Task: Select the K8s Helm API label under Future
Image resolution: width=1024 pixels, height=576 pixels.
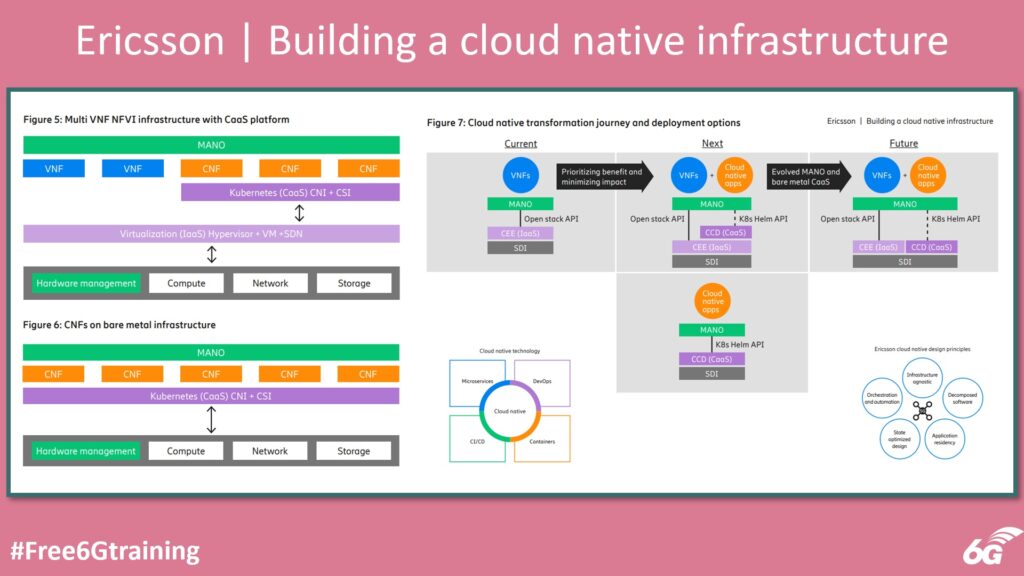Action: pos(955,219)
